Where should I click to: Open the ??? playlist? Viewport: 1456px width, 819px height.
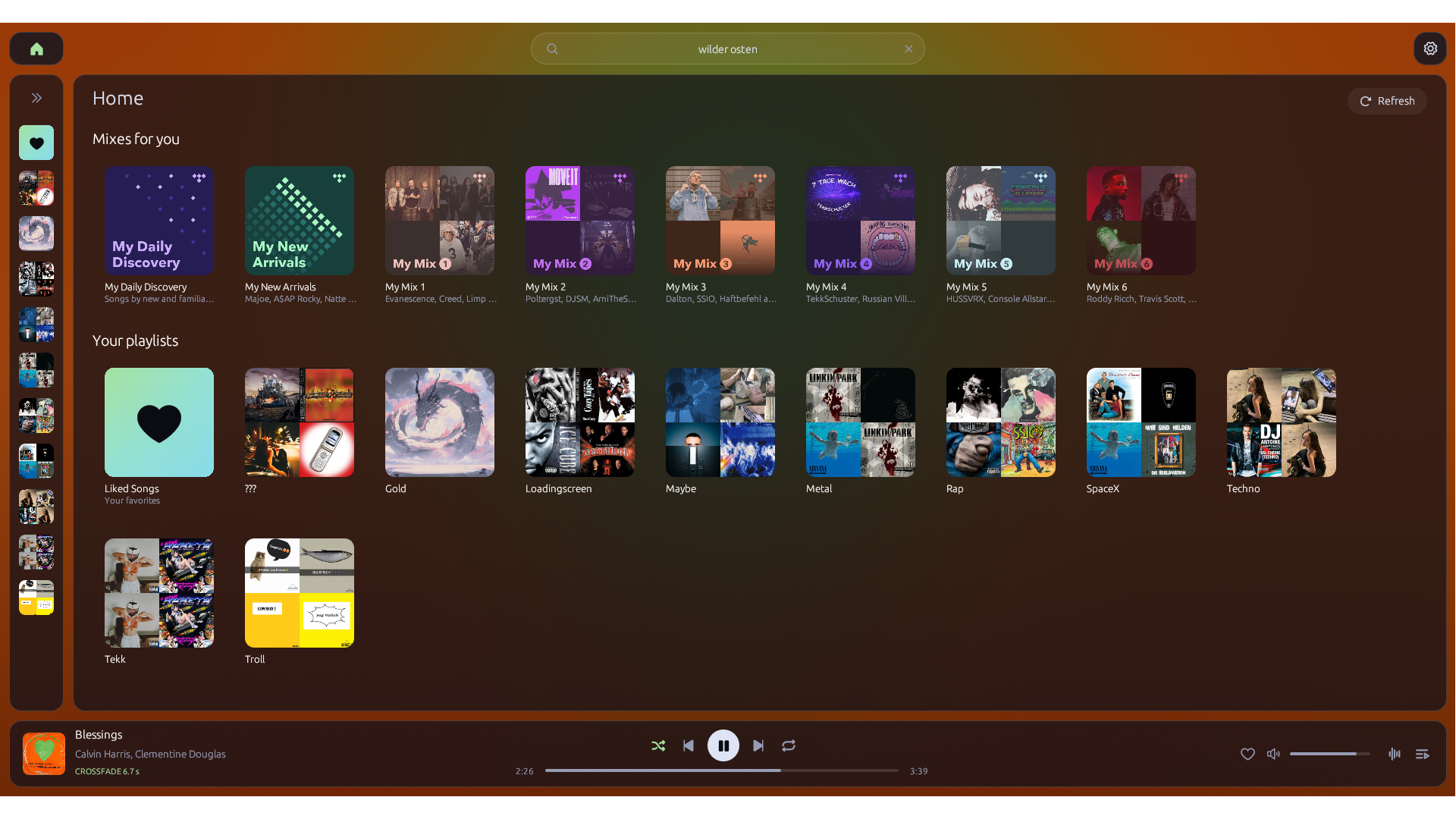(x=300, y=422)
